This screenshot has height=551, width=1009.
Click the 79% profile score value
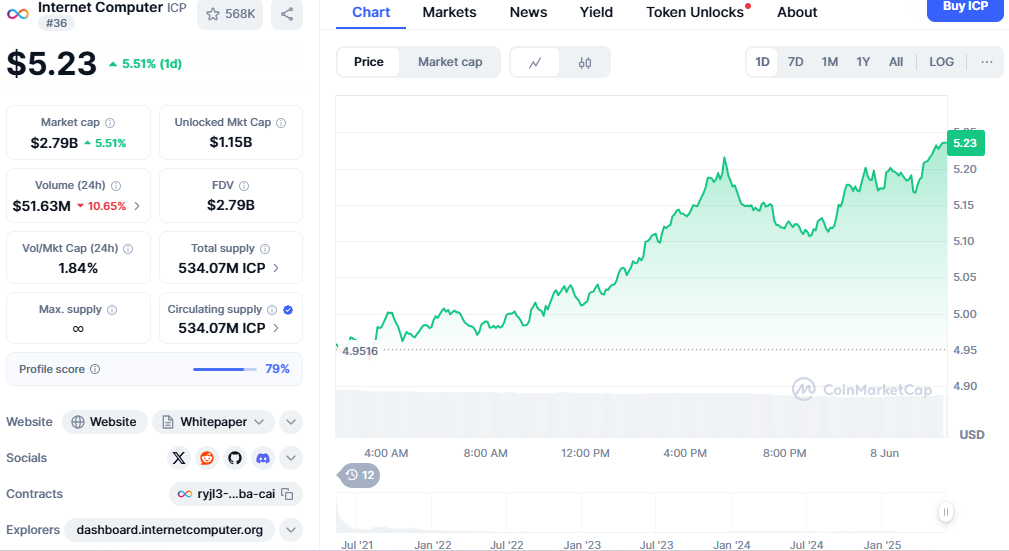pyautogui.click(x=277, y=369)
